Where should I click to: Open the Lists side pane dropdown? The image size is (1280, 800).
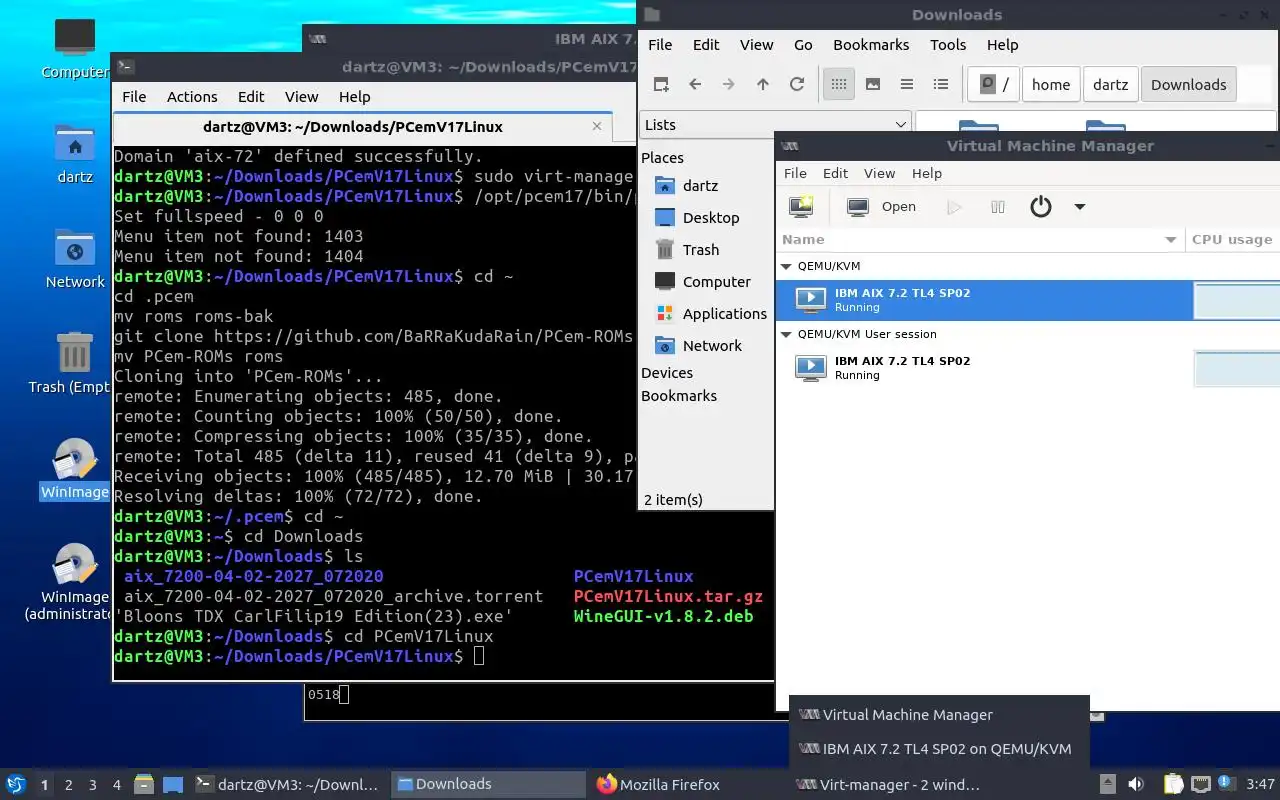pyautogui.click(x=775, y=125)
